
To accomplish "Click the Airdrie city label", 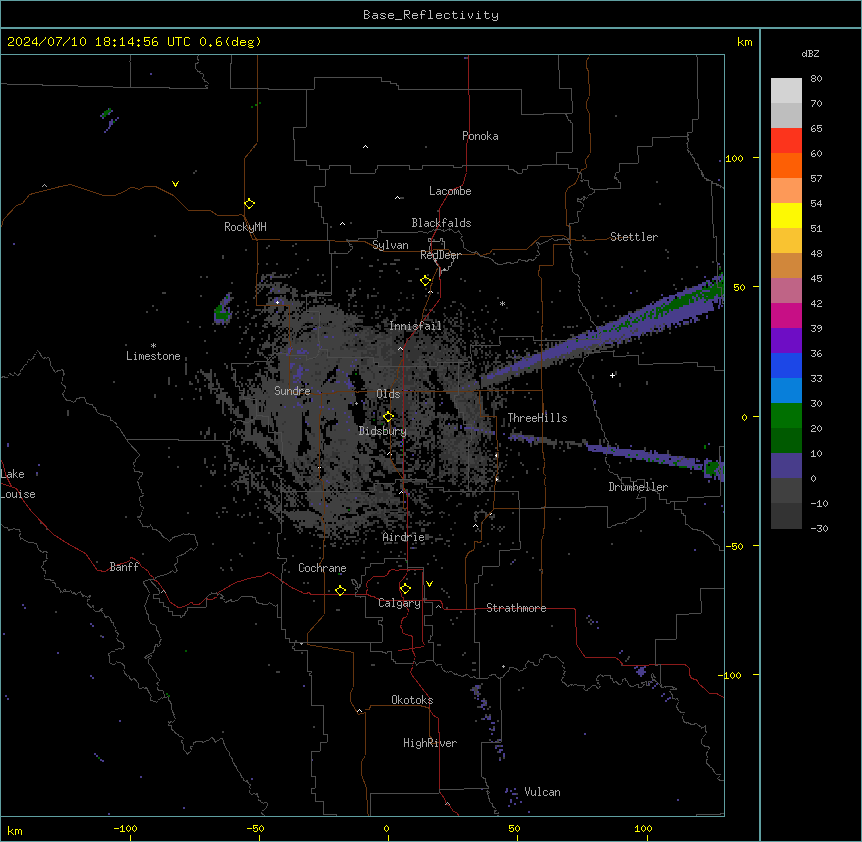I will click(x=404, y=537).
